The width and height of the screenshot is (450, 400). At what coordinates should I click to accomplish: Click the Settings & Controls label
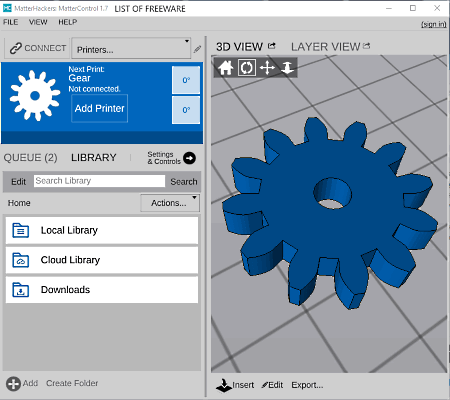point(164,158)
